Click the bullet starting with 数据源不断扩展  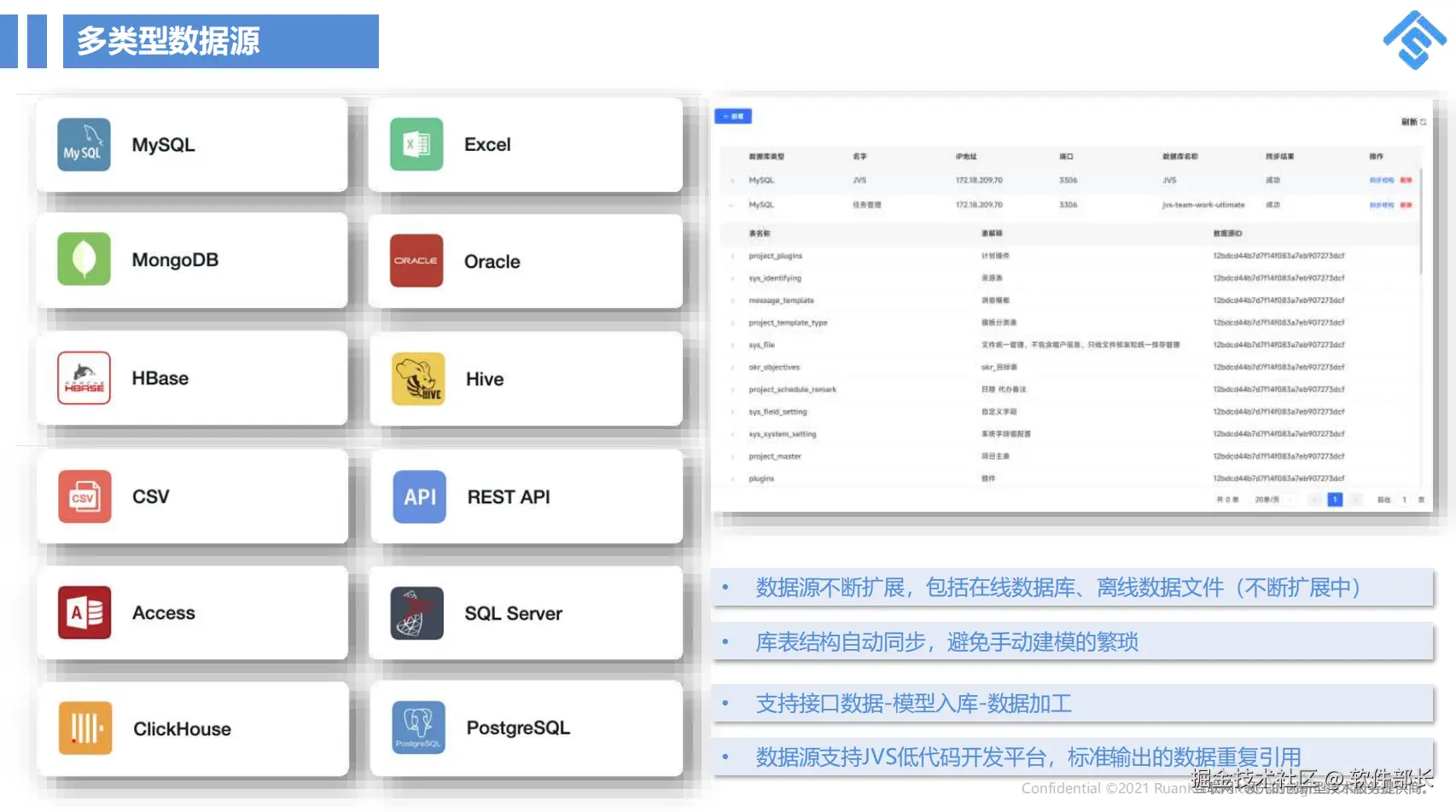[1072, 588]
